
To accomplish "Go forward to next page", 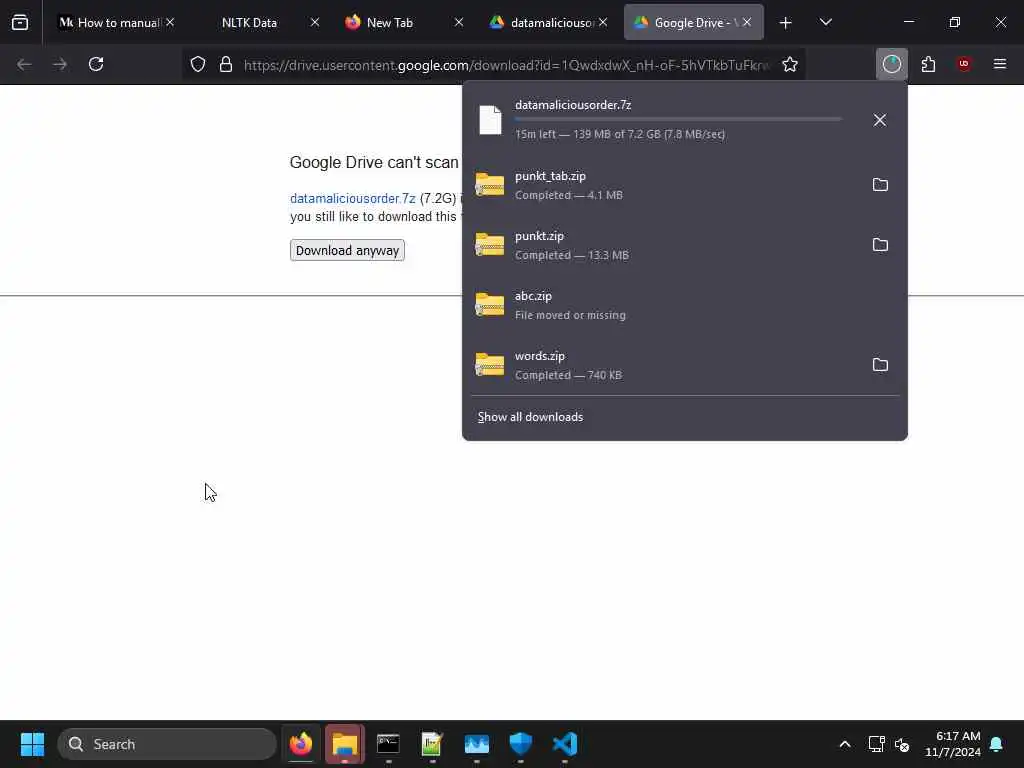I will coord(60,64).
